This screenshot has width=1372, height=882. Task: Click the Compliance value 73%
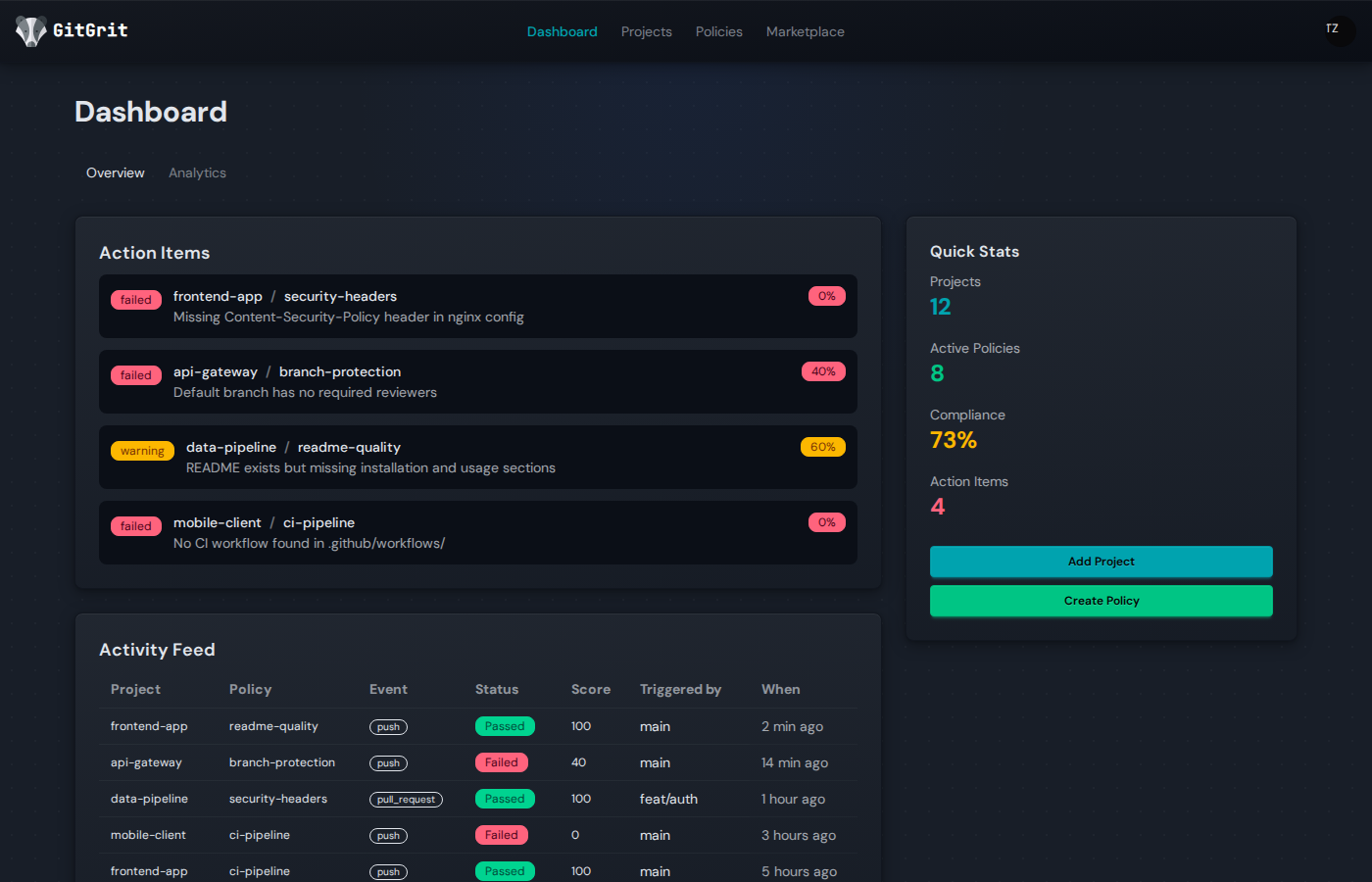(x=954, y=440)
